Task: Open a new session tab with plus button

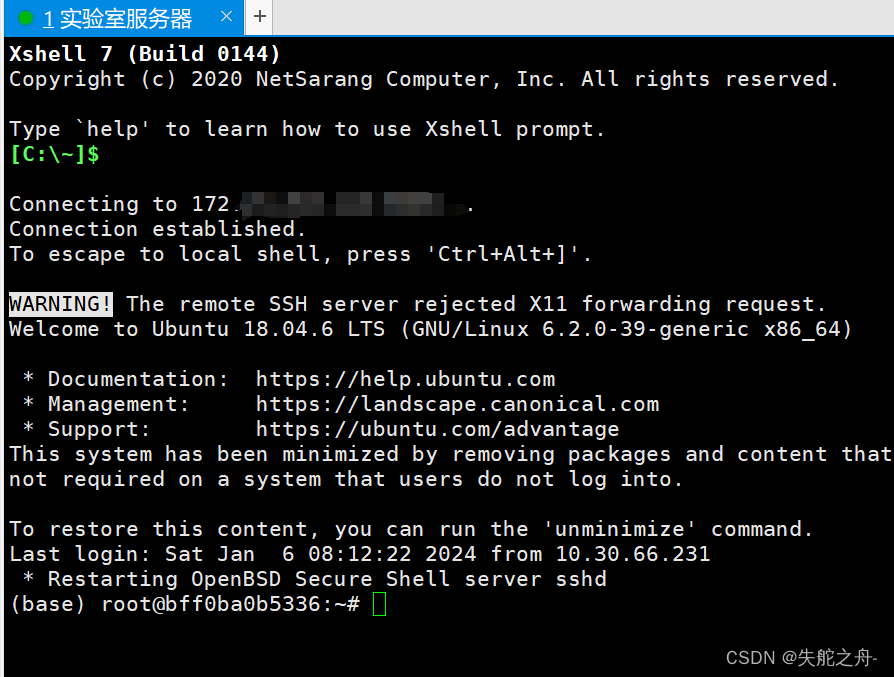Action: (x=259, y=17)
